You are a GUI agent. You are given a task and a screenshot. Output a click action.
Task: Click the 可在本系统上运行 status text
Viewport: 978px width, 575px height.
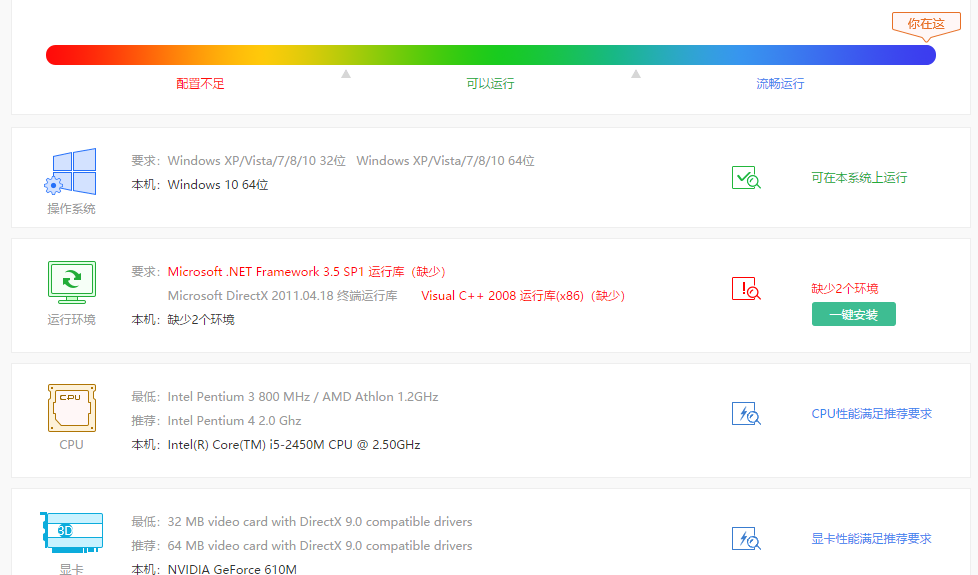point(859,178)
